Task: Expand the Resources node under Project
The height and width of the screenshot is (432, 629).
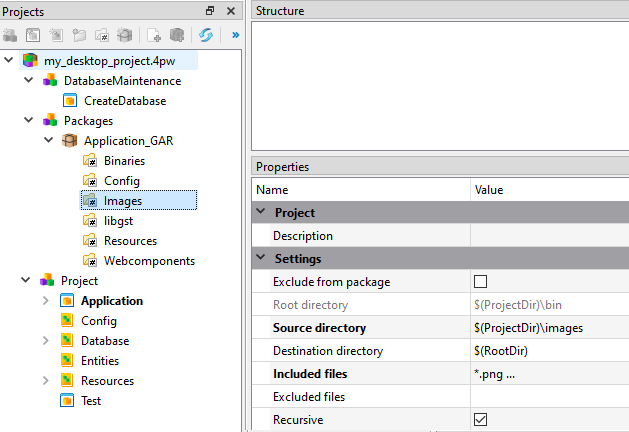Action: click(46, 381)
